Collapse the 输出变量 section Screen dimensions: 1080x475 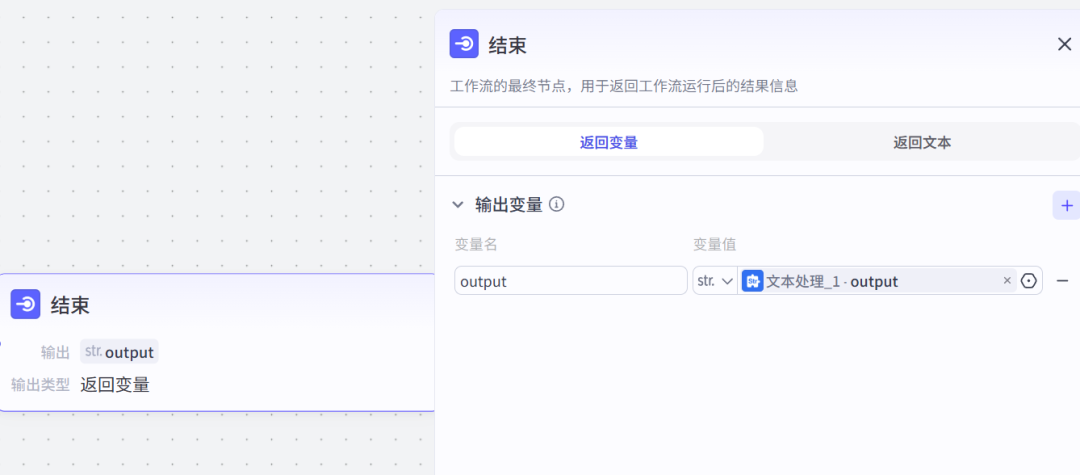[x=457, y=204]
